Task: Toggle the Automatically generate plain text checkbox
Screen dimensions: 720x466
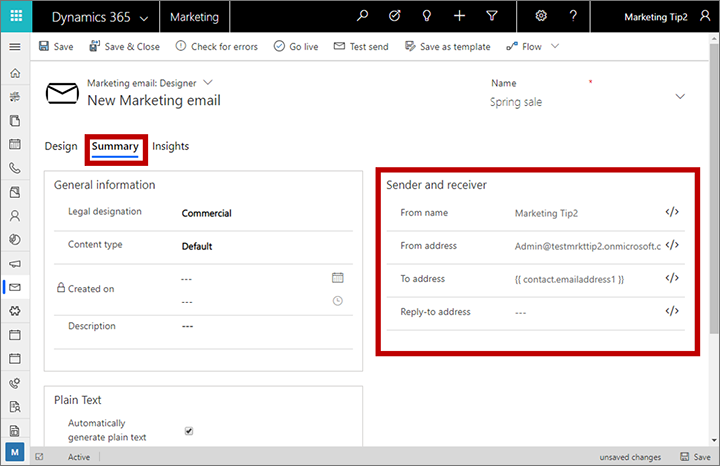Action: (189, 431)
